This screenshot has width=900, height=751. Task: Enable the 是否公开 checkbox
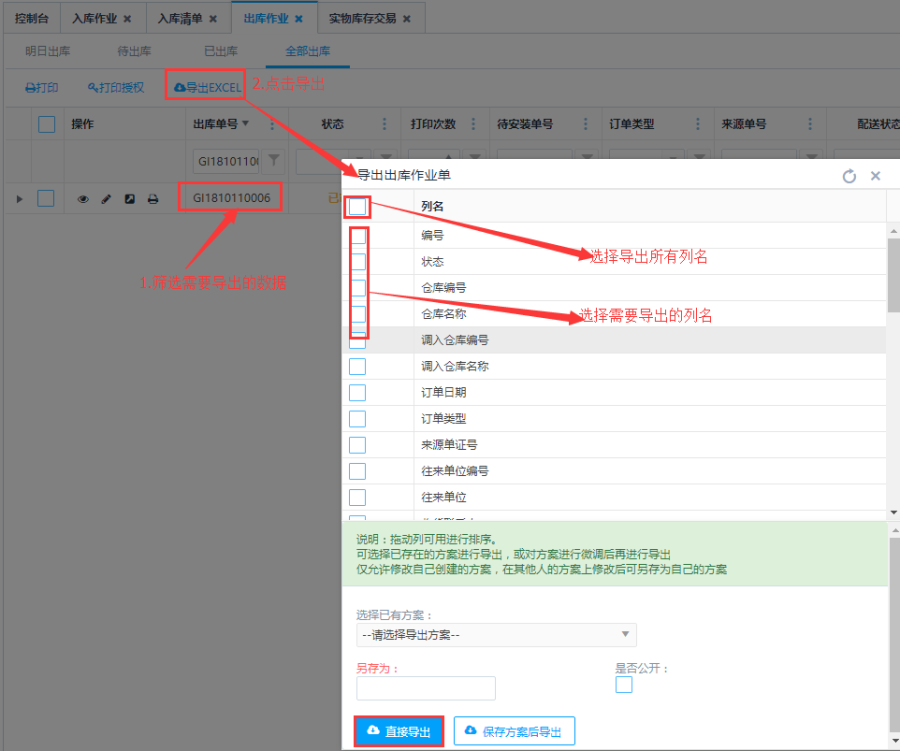click(x=624, y=685)
